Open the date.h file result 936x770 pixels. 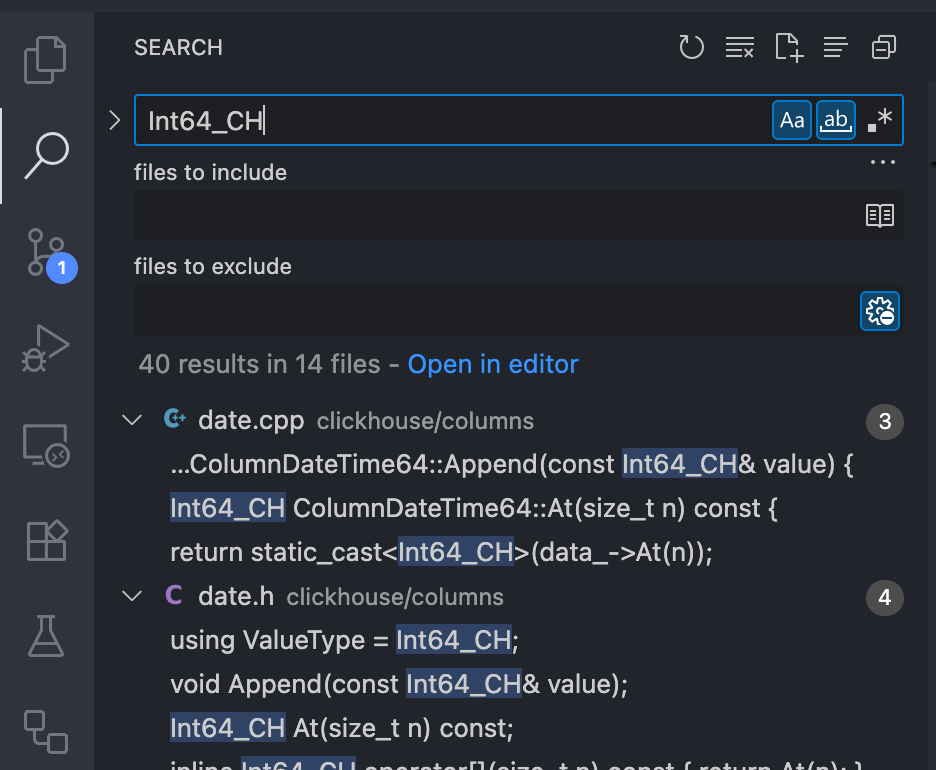(236, 596)
